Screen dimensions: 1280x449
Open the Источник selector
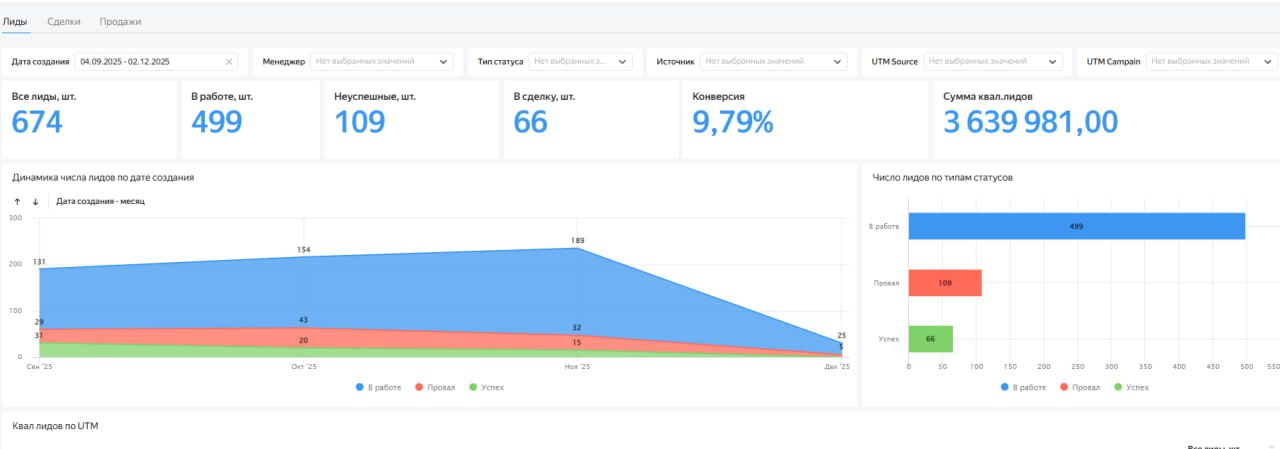[774, 62]
